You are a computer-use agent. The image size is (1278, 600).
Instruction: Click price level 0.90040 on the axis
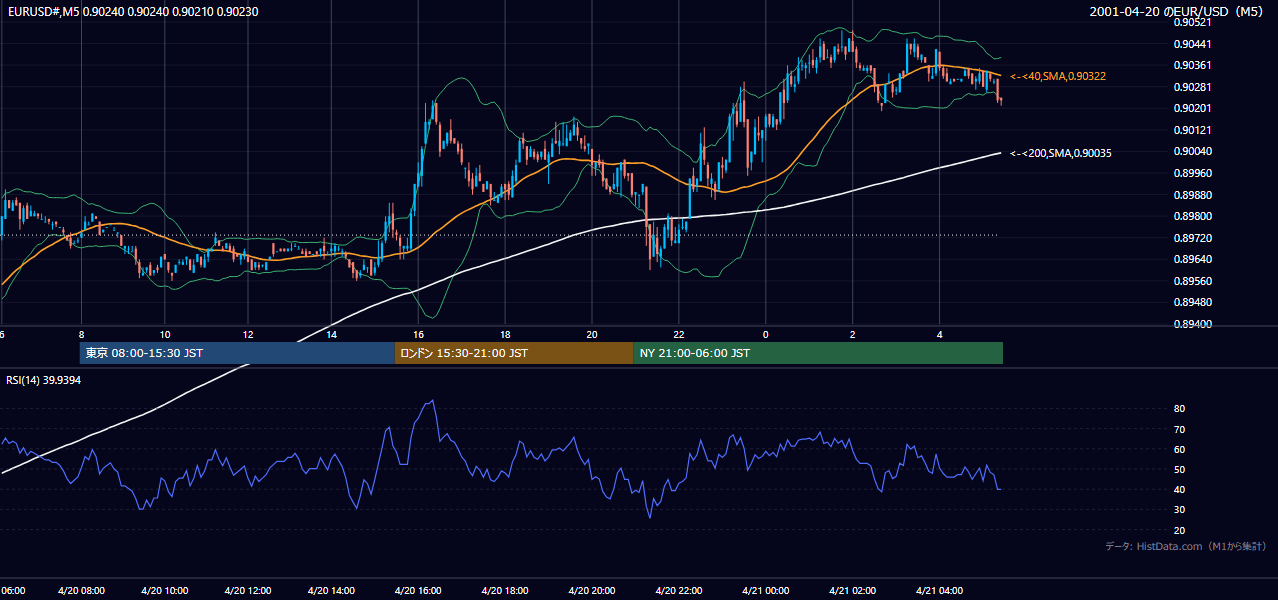point(1191,151)
